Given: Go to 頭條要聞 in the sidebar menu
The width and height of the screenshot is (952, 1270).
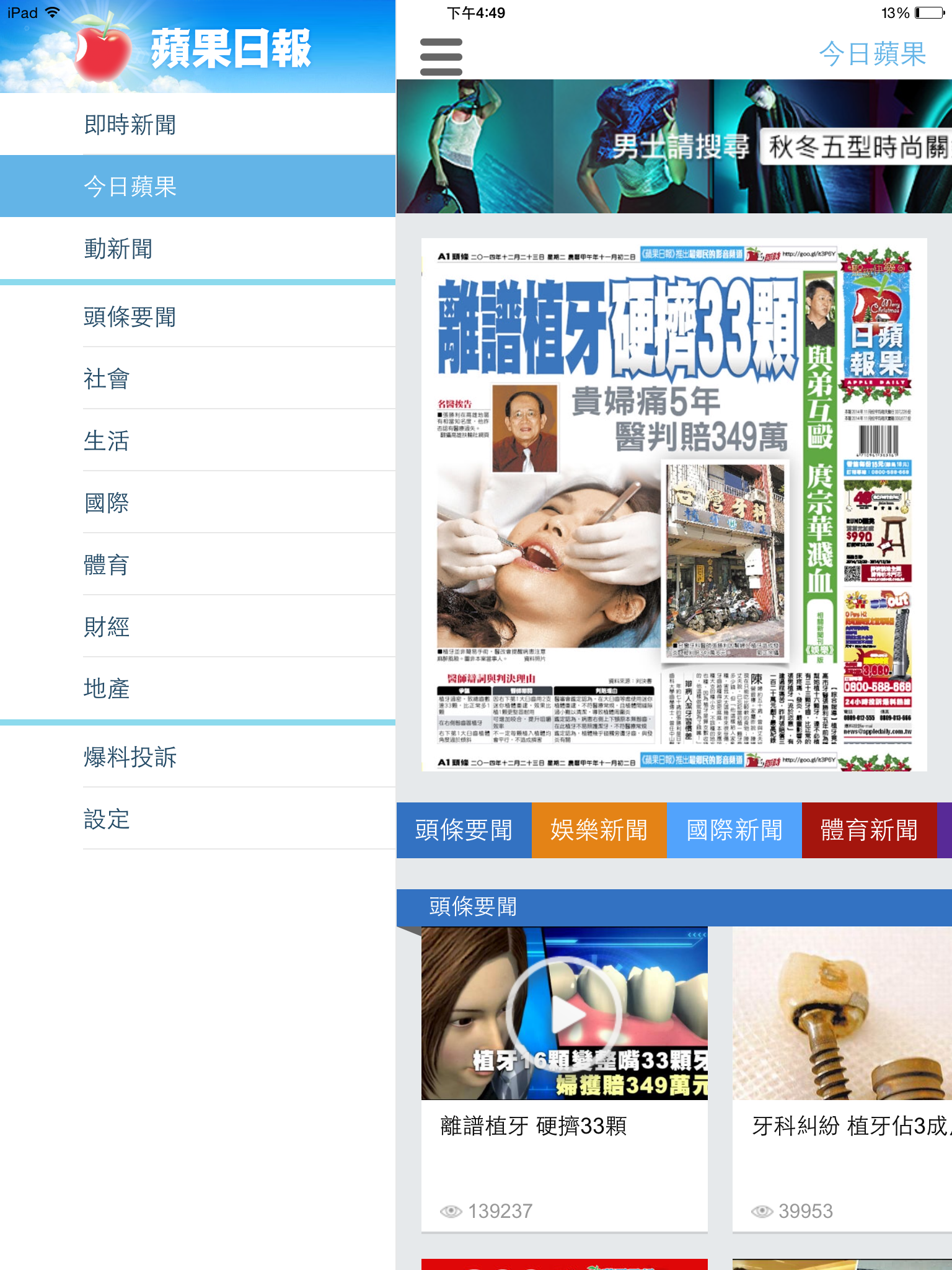Looking at the screenshot, I should (198, 317).
